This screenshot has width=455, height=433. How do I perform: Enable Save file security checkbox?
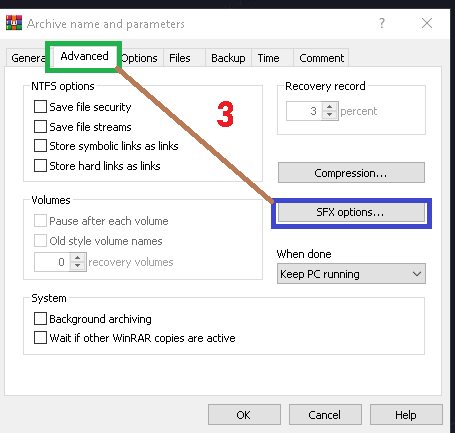pos(40,107)
